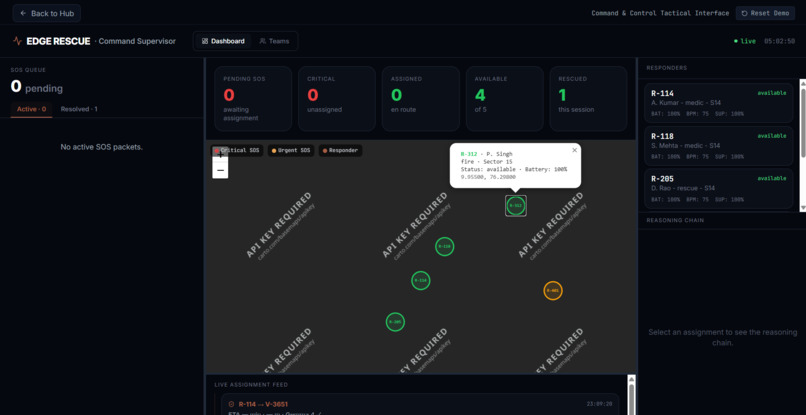Click the Critical unassigned stat card

(337, 98)
